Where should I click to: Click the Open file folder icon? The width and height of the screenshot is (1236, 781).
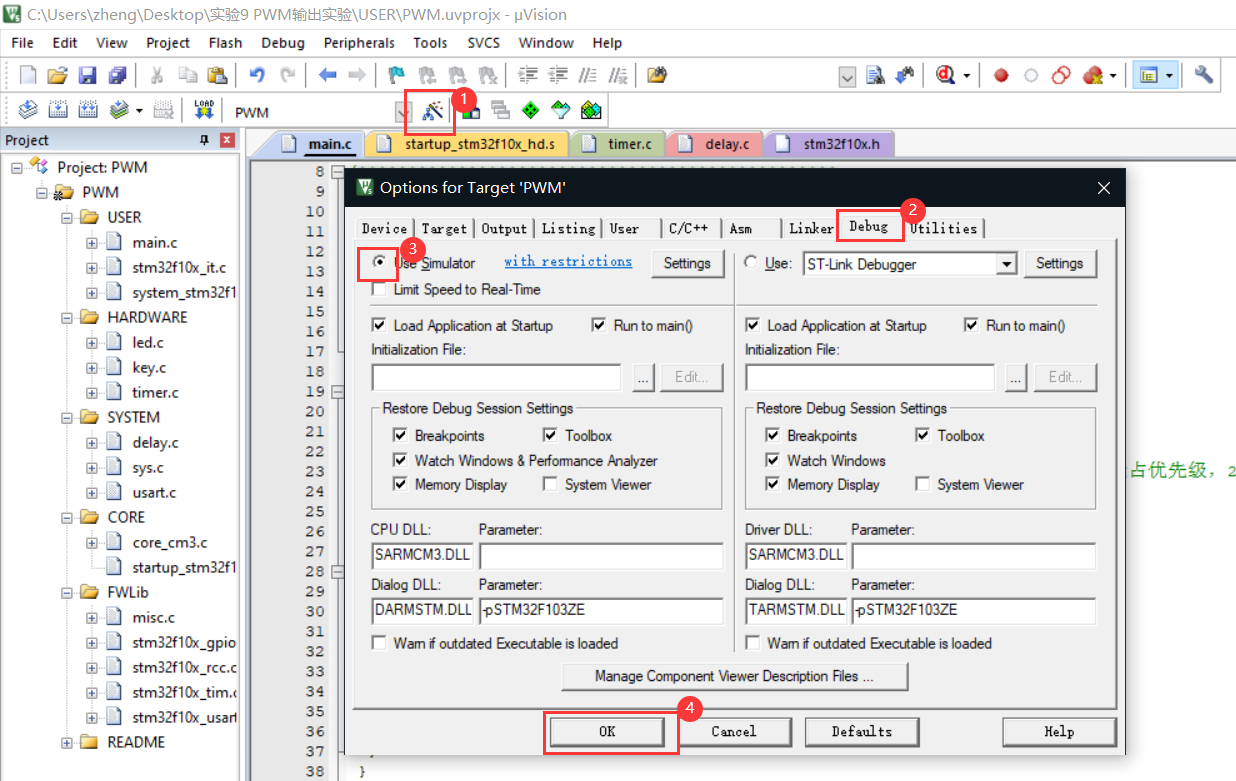[x=57, y=75]
